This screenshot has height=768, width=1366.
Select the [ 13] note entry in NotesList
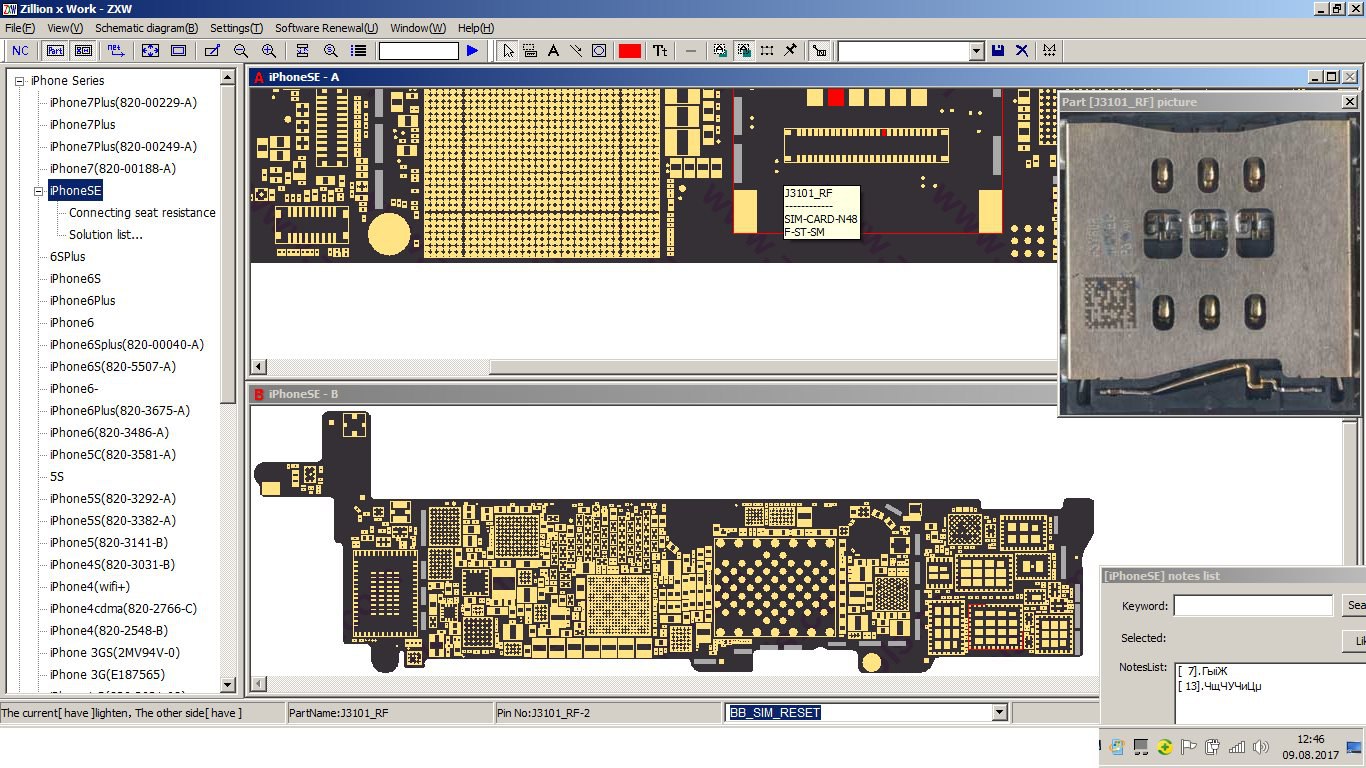pos(1219,686)
